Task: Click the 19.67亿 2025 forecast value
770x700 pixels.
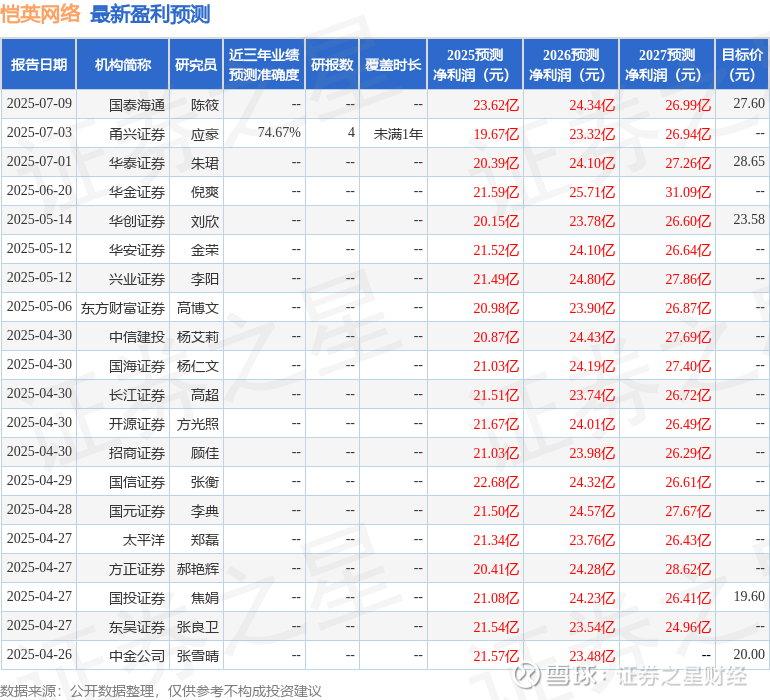Action: coord(496,134)
